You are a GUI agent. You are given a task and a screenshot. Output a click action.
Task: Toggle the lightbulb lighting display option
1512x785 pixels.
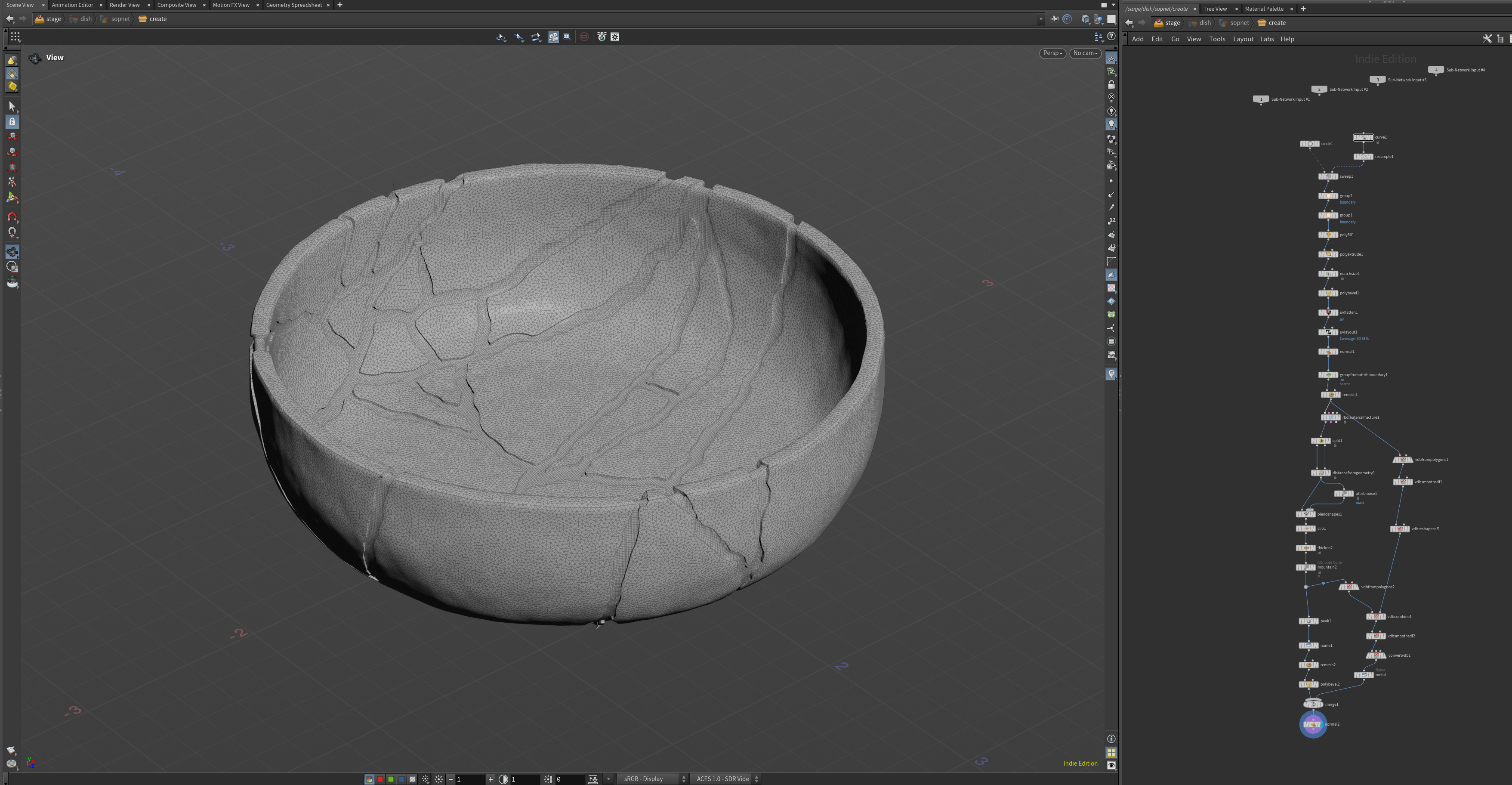[x=1111, y=124]
